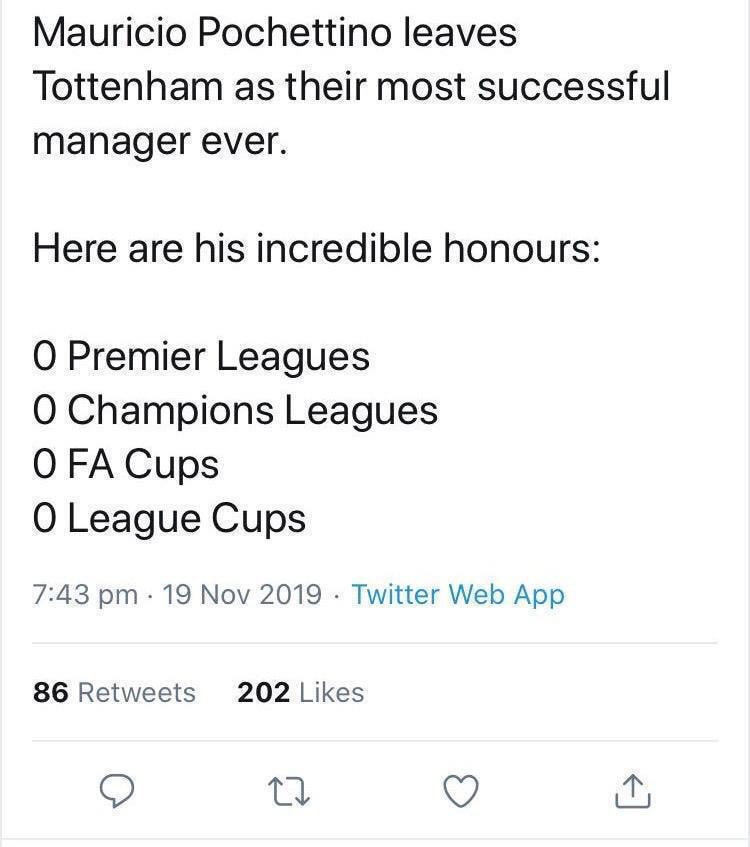Click the '0 Premier Leagues' line
The height and width of the screenshot is (847, 750).
(x=201, y=357)
